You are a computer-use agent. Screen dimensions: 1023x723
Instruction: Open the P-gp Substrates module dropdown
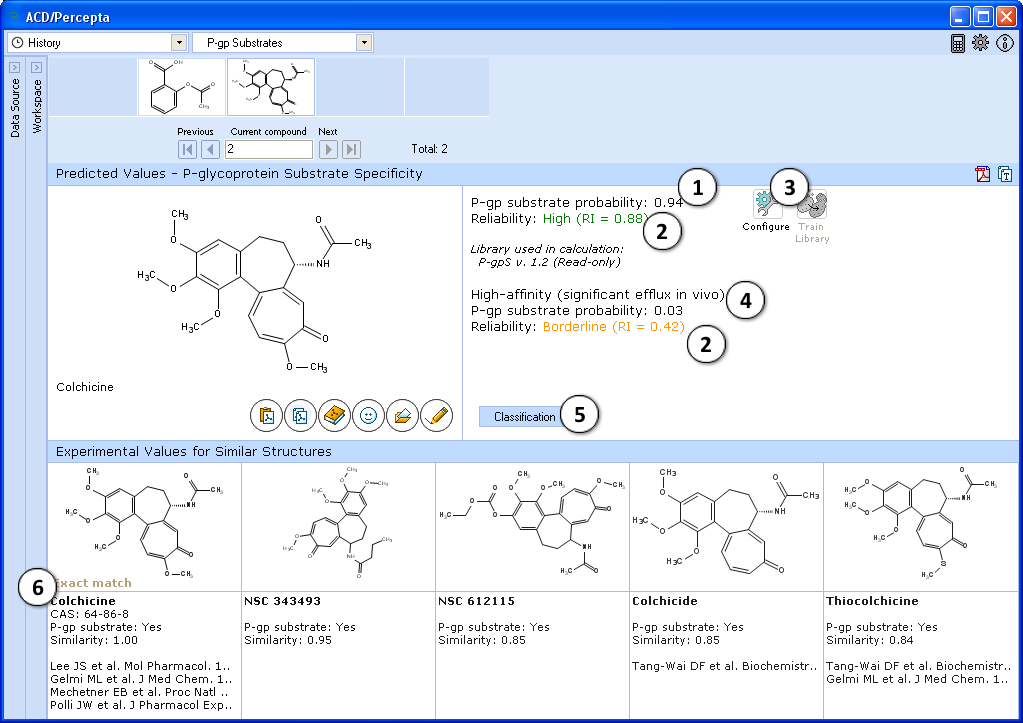click(x=364, y=43)
